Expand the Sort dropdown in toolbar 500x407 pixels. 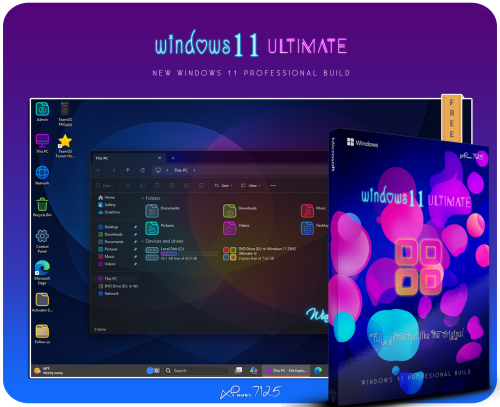223,186
